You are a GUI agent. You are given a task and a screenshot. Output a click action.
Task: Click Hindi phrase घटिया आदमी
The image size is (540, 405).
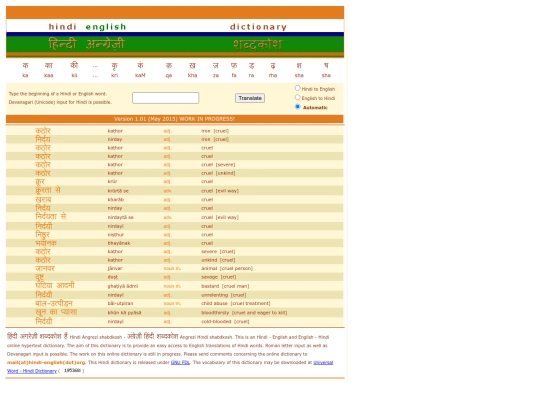tap(55, 285)
